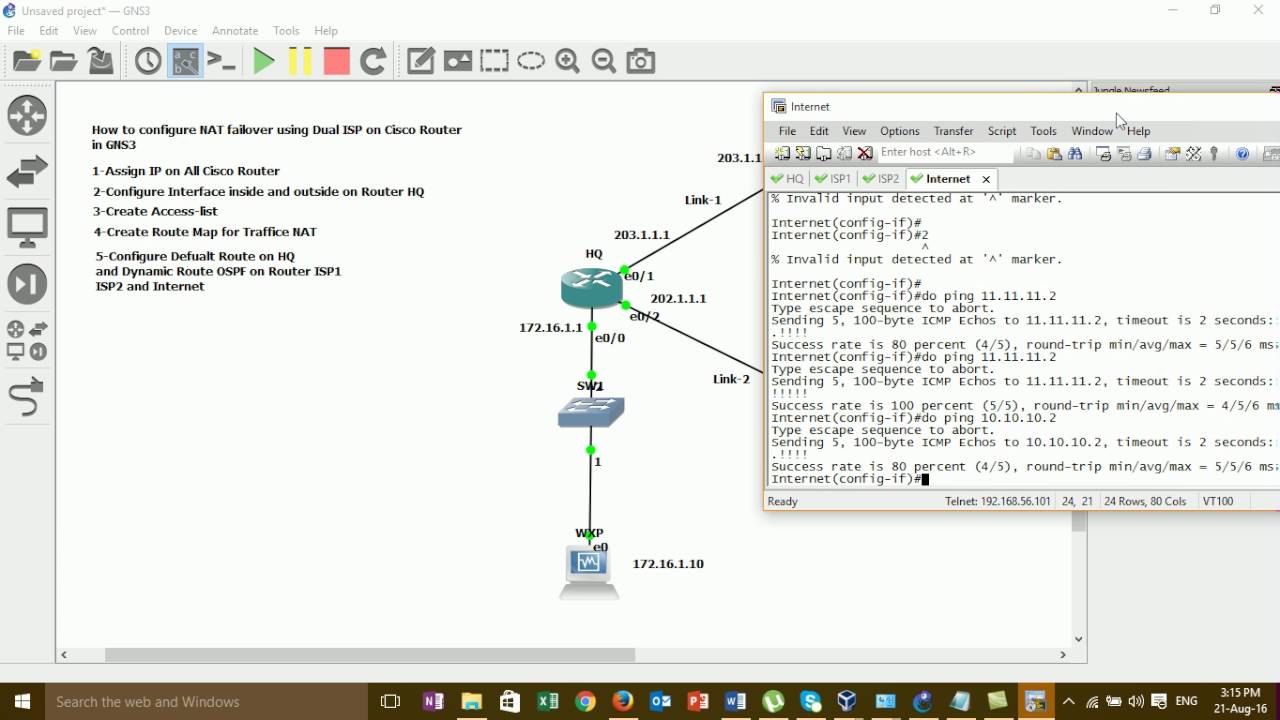Click the Find binoculars icon
1280x720 pixels.
tap(1075, 153)
